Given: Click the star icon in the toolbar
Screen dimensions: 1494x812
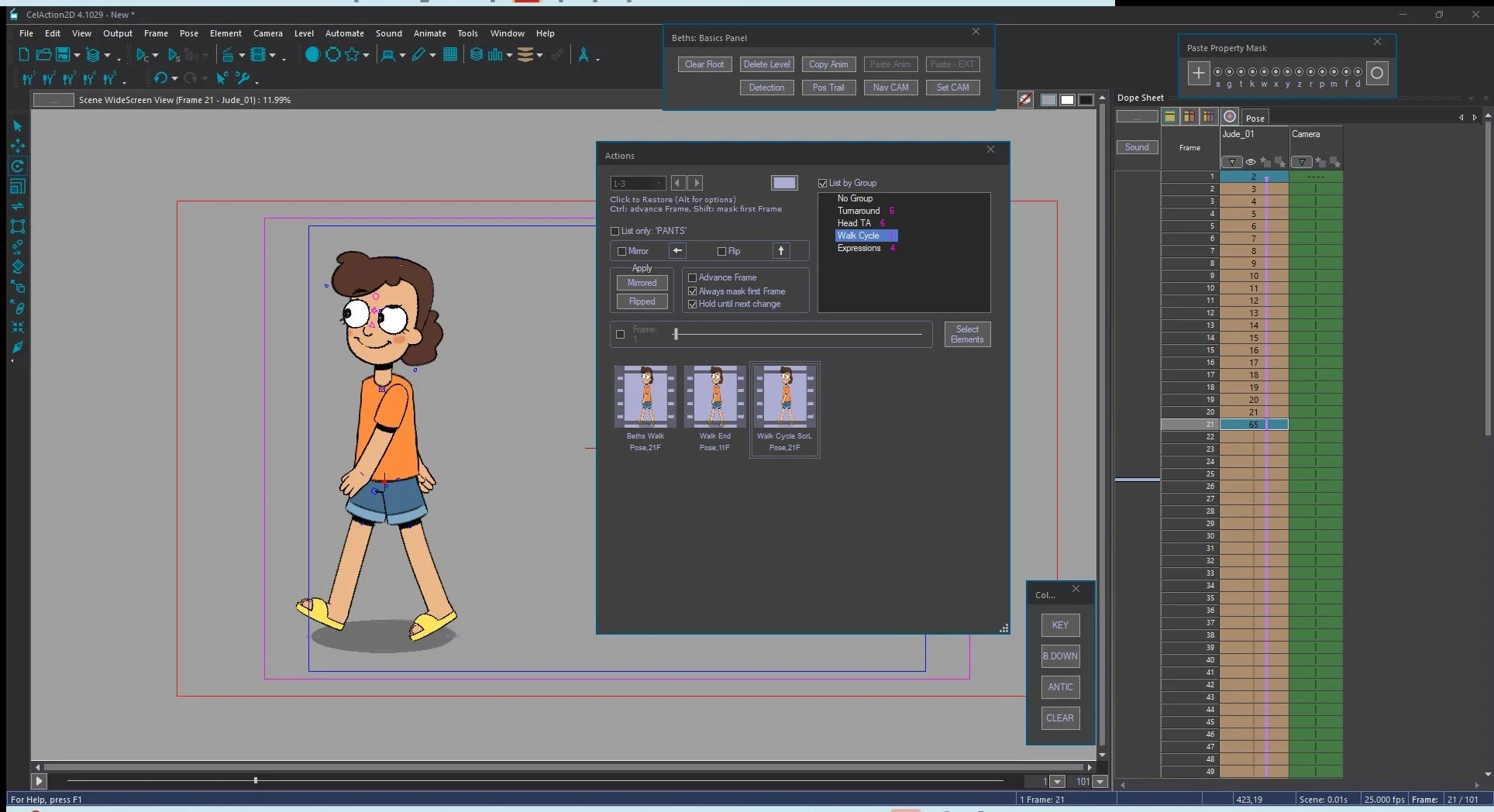Looking at the screenshot, I should coord(353,54).
